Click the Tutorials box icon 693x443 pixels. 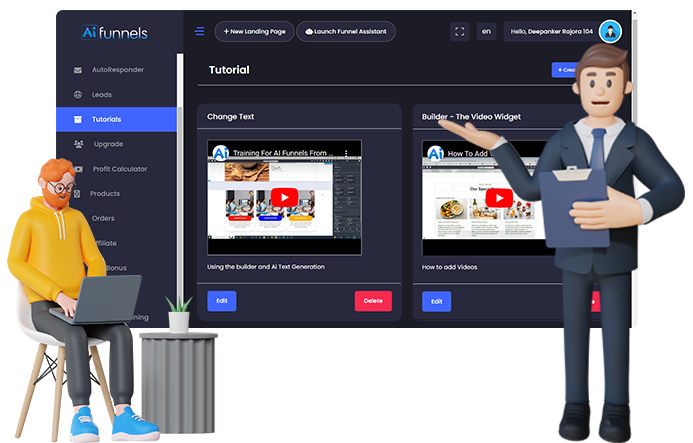tap(78, 119)
